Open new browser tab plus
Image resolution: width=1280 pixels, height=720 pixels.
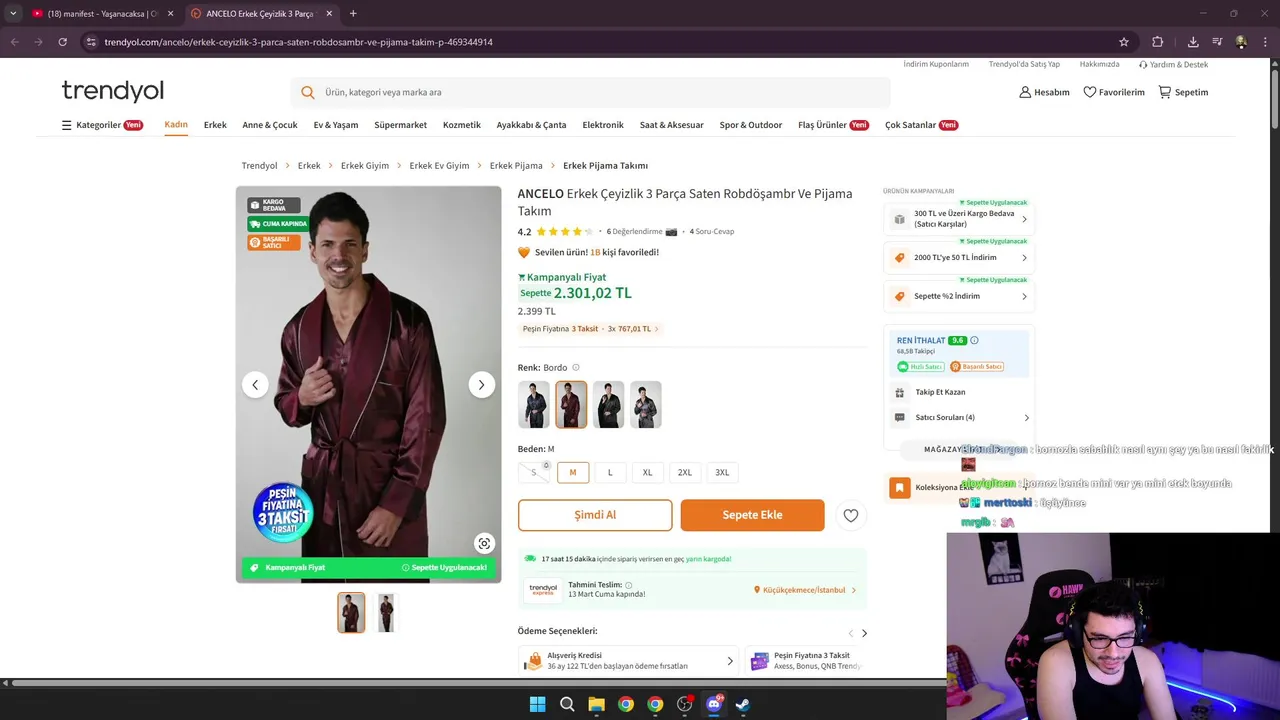click(x=353, y=14)
